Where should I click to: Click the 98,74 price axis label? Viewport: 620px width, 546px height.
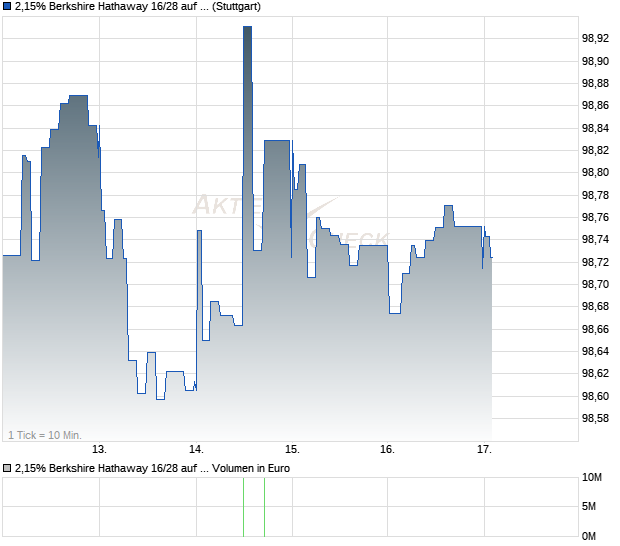tap(595, 239)
